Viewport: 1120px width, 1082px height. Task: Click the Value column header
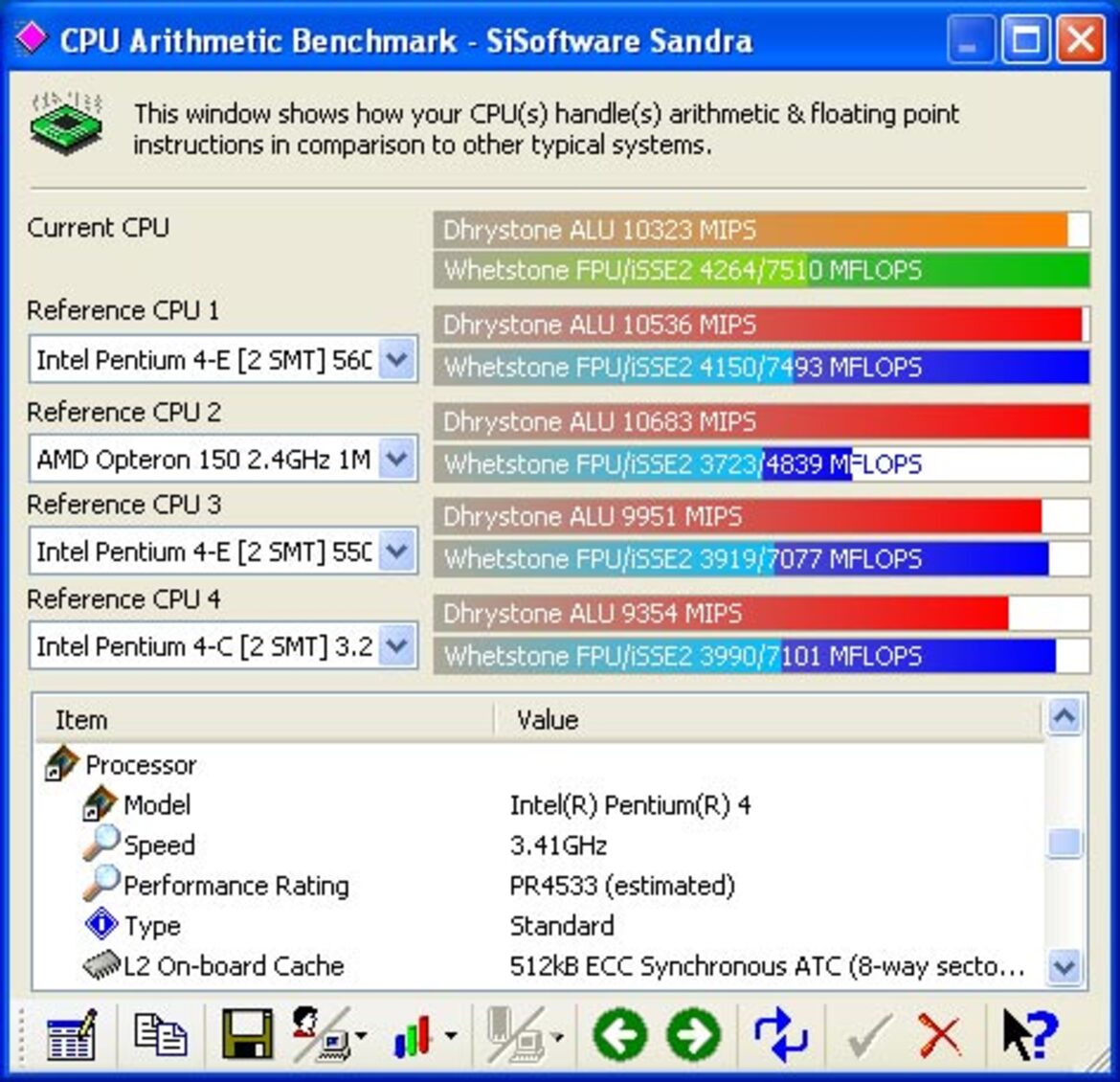768,720
